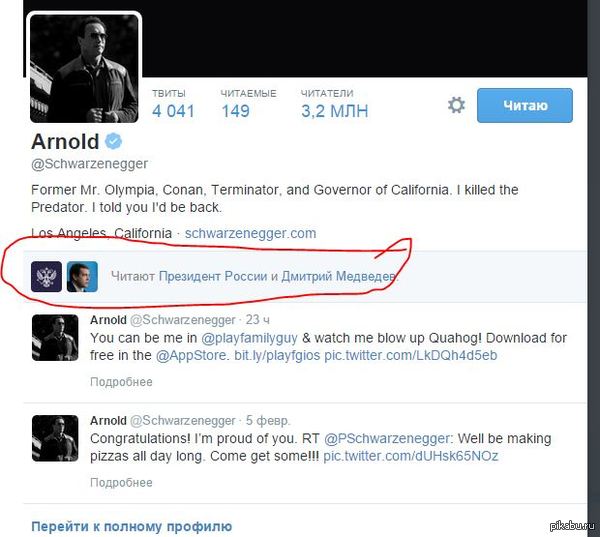The width and height of the screenshot is (600, 537).
Task: Open the @PSchwarzenegger mention
Action: tap(388, 438)
